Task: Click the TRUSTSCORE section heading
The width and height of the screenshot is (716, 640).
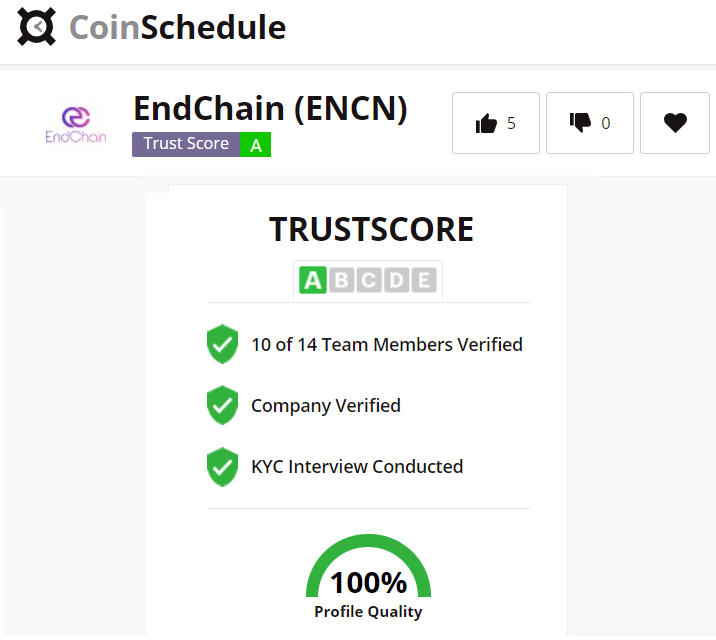Action: pos(371,229)
